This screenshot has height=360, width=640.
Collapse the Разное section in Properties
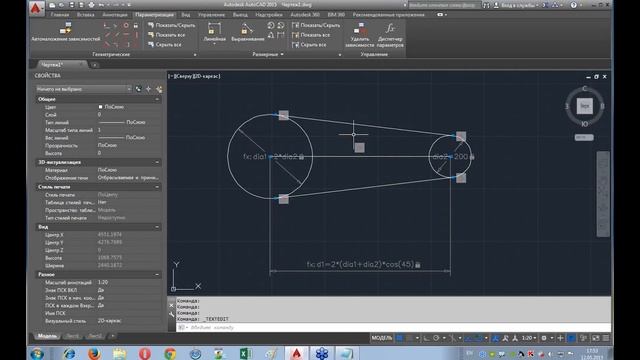point(157,274)
